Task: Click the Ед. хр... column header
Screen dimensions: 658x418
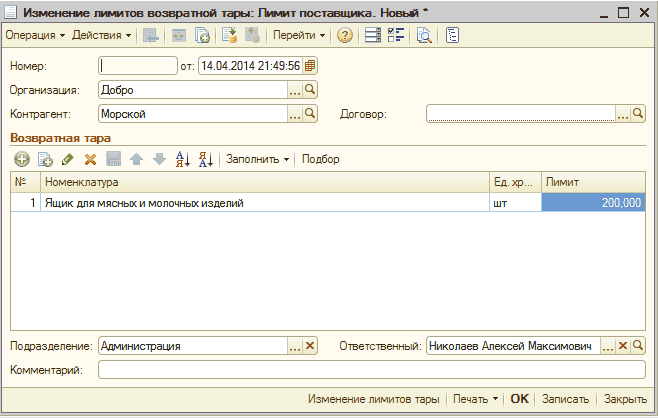Action: click(515, 182)
